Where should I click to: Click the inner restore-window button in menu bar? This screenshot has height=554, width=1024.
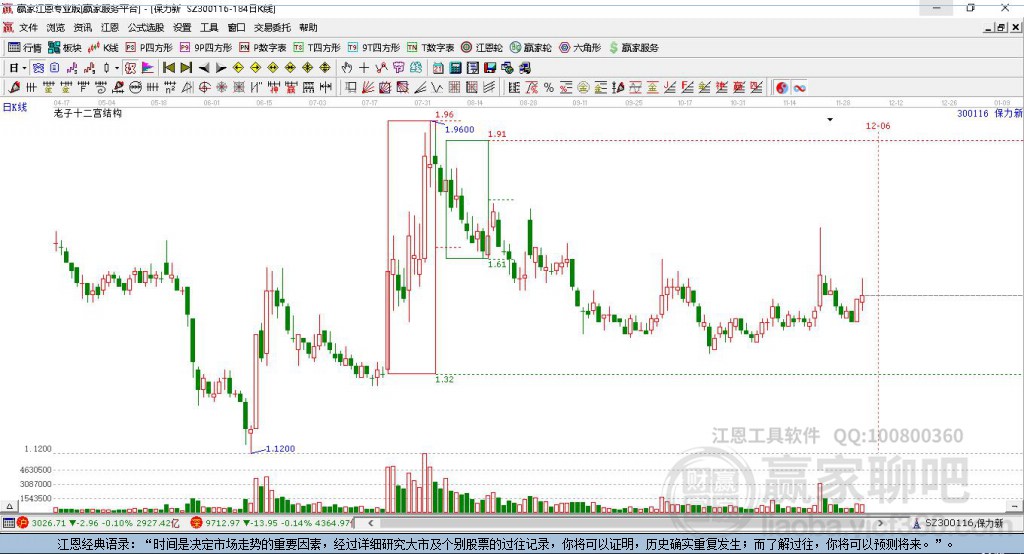(x=1001, y=27)
